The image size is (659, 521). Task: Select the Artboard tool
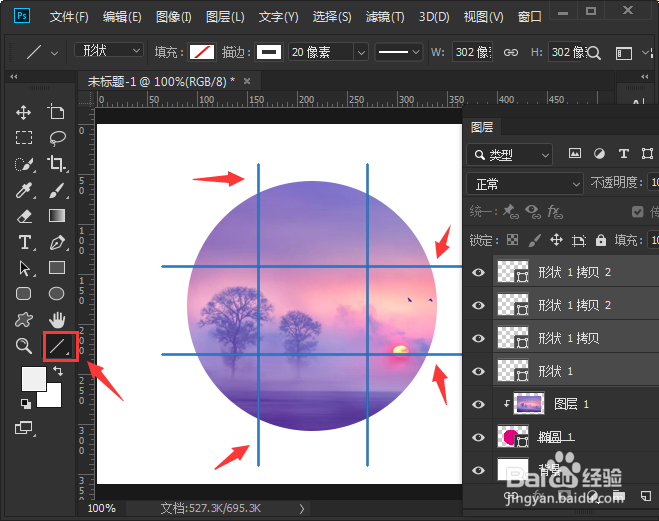56,112
